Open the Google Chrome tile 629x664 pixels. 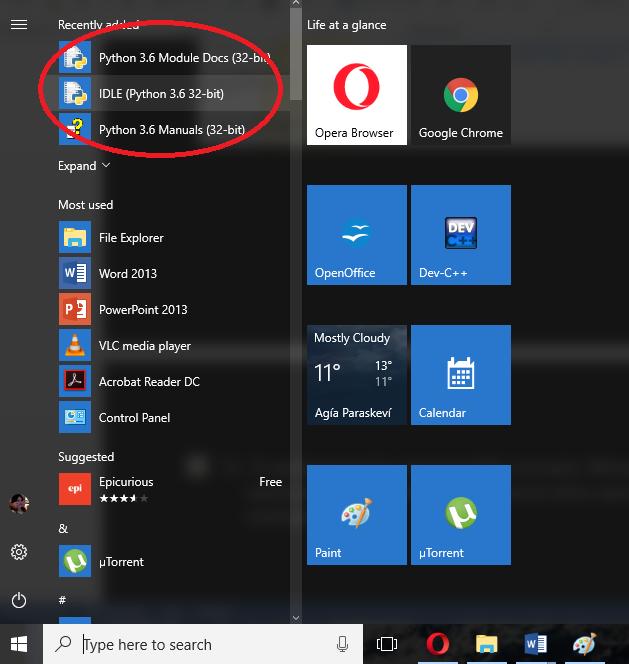coord(461,95)
